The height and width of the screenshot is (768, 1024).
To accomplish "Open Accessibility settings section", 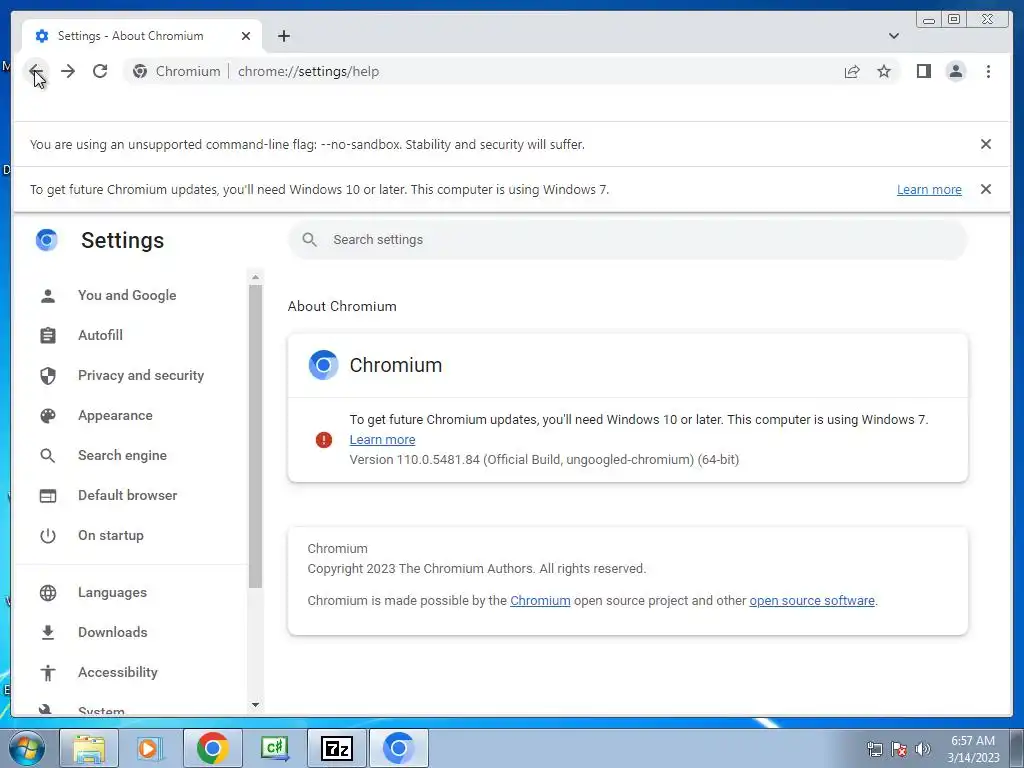I will click(x=118, y=673).
